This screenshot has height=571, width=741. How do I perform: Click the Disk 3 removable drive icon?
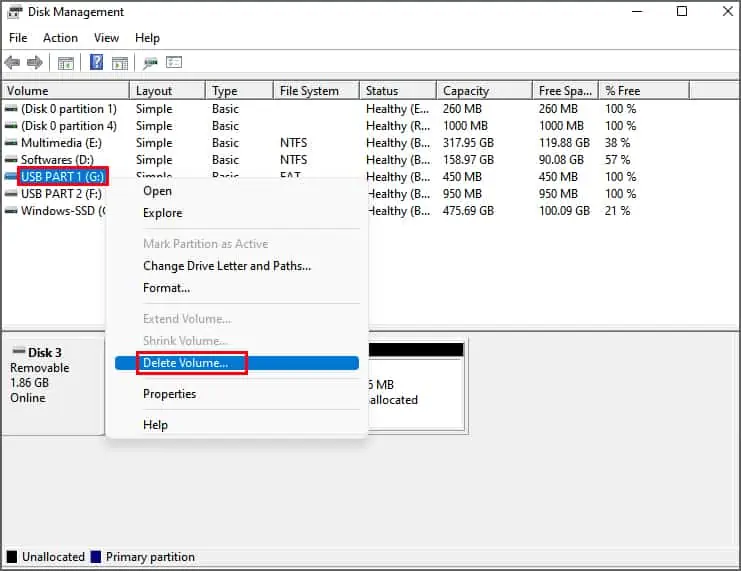tap(17, 353)
